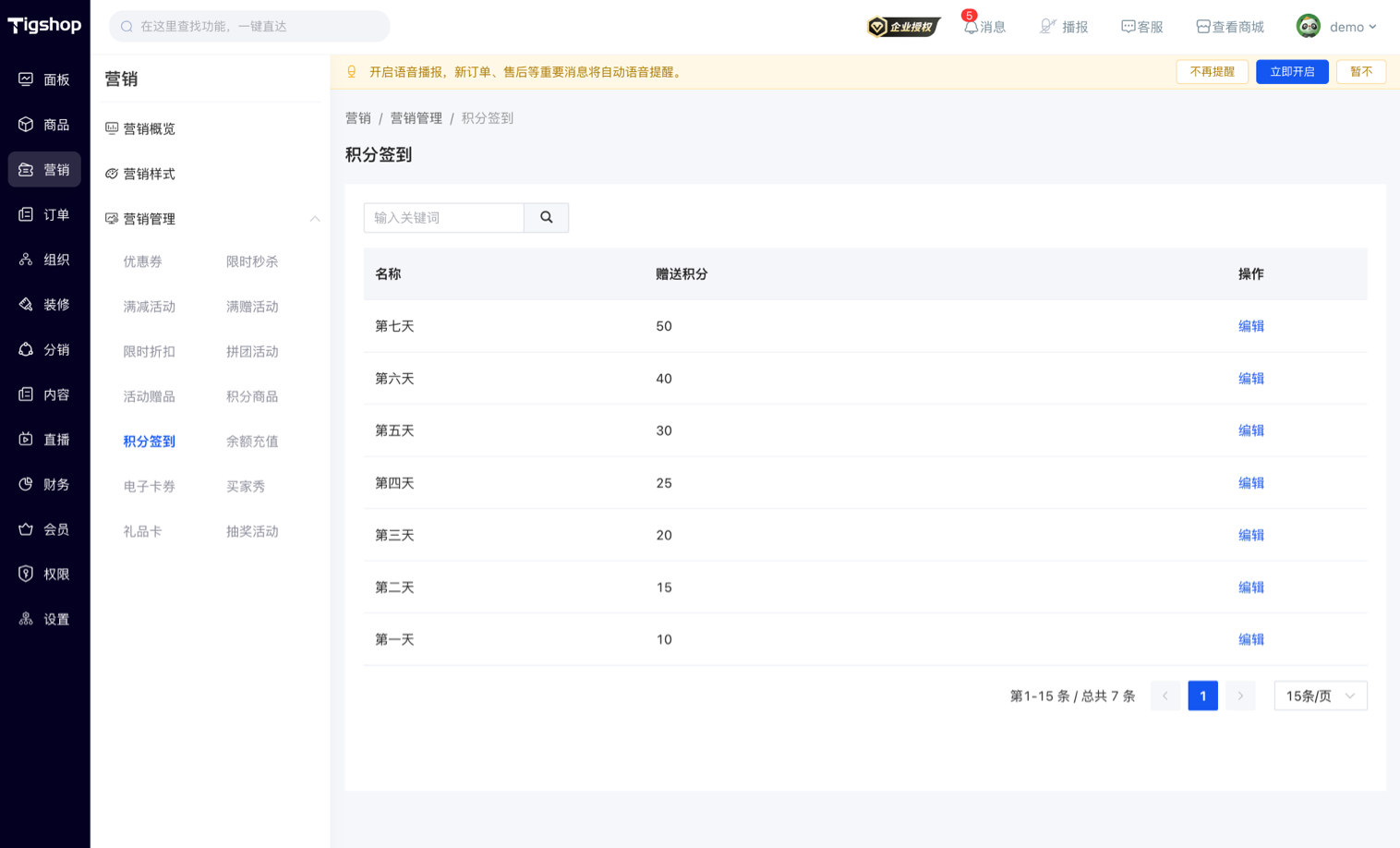Screen dimensions: 1400x848
Task: Click 营销管理 breadcrumb link
Action: tap(416, 118)
